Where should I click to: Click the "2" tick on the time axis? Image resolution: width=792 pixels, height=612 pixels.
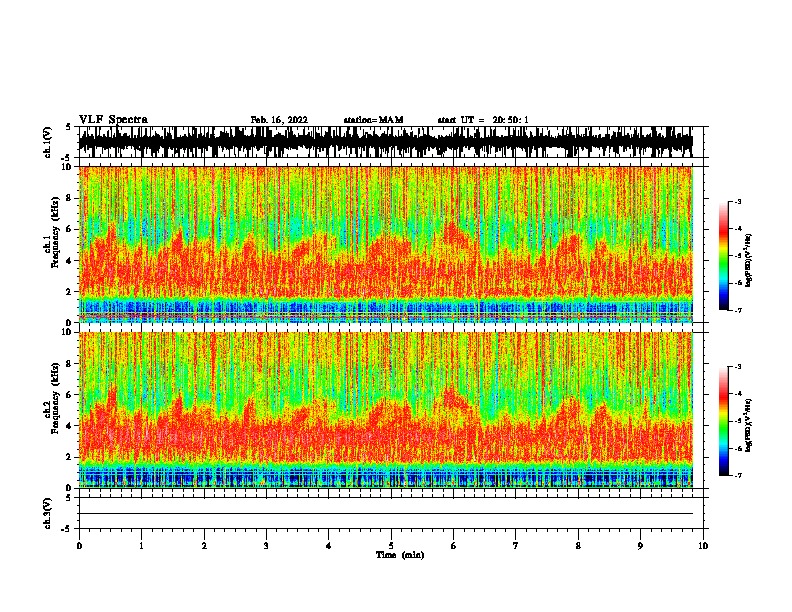click(204, 546)
